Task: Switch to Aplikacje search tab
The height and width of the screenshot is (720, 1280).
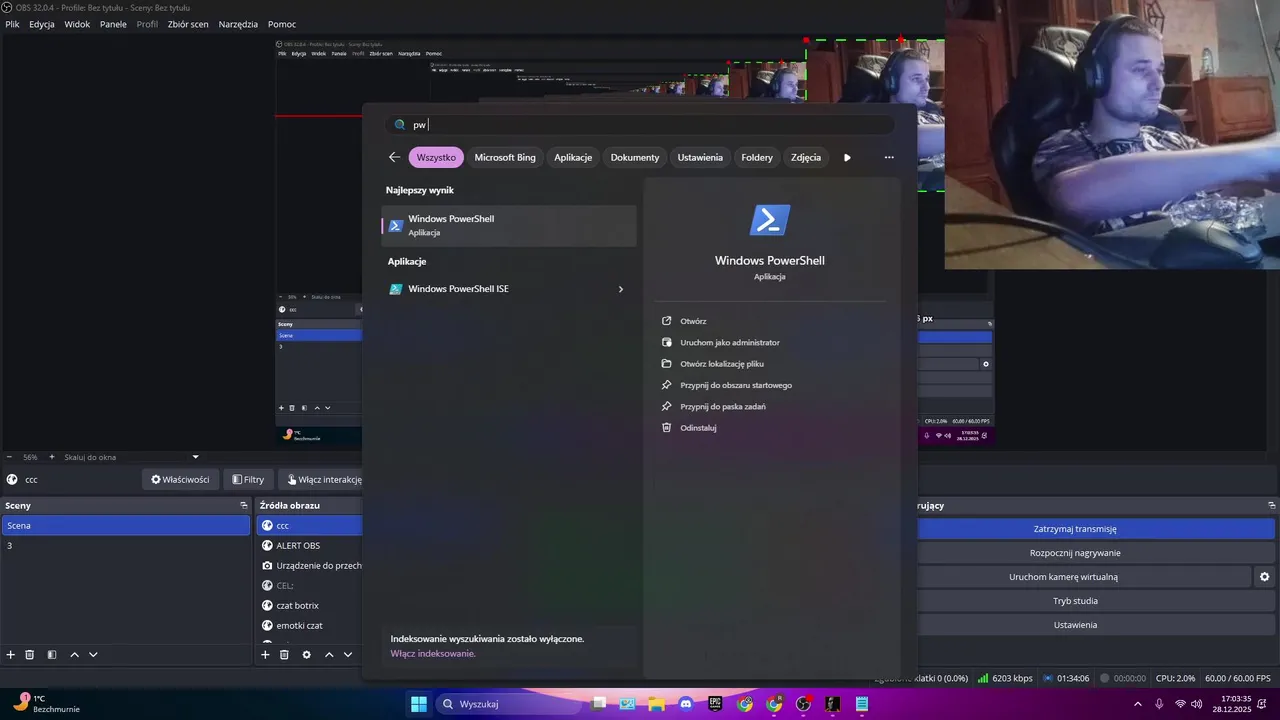Action: (573, 157)
